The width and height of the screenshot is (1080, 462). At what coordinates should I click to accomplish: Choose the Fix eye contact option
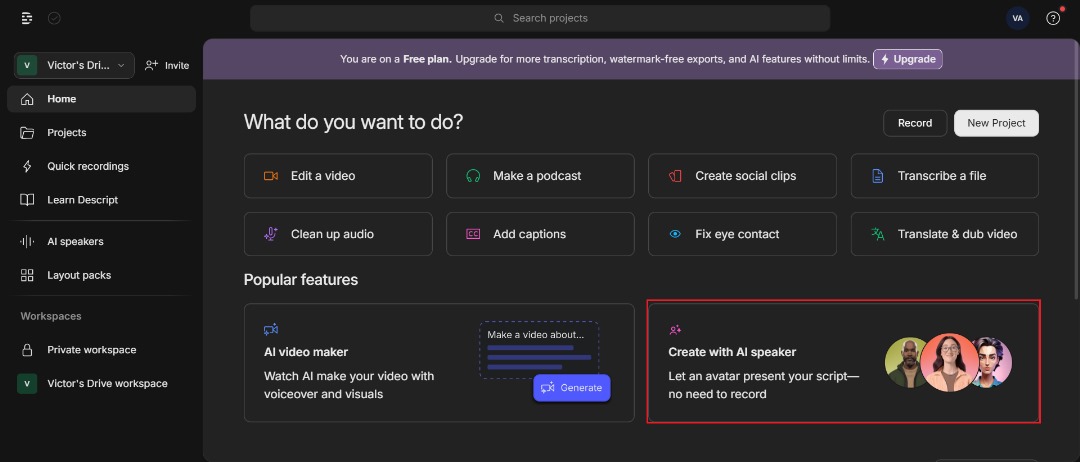click(742, 234)
